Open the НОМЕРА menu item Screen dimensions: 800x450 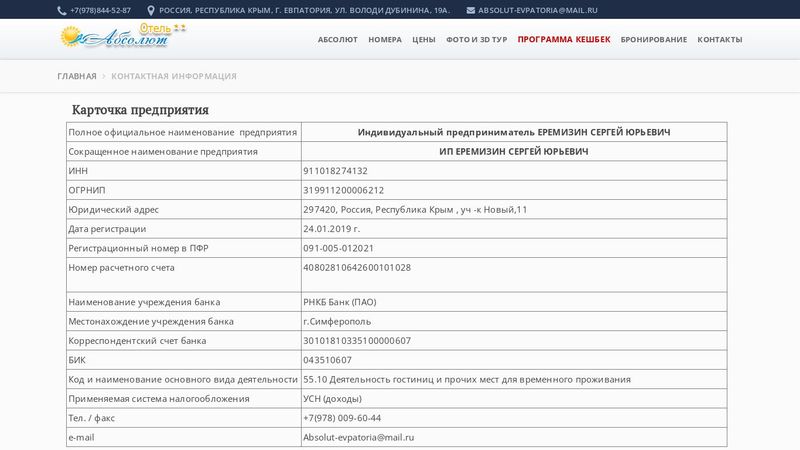coord(385,39)
